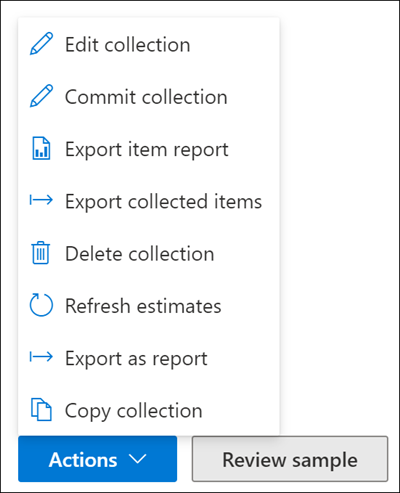
Task: Click the duplicate pages icon for Copy collection
Action: (x=41, y=409)
